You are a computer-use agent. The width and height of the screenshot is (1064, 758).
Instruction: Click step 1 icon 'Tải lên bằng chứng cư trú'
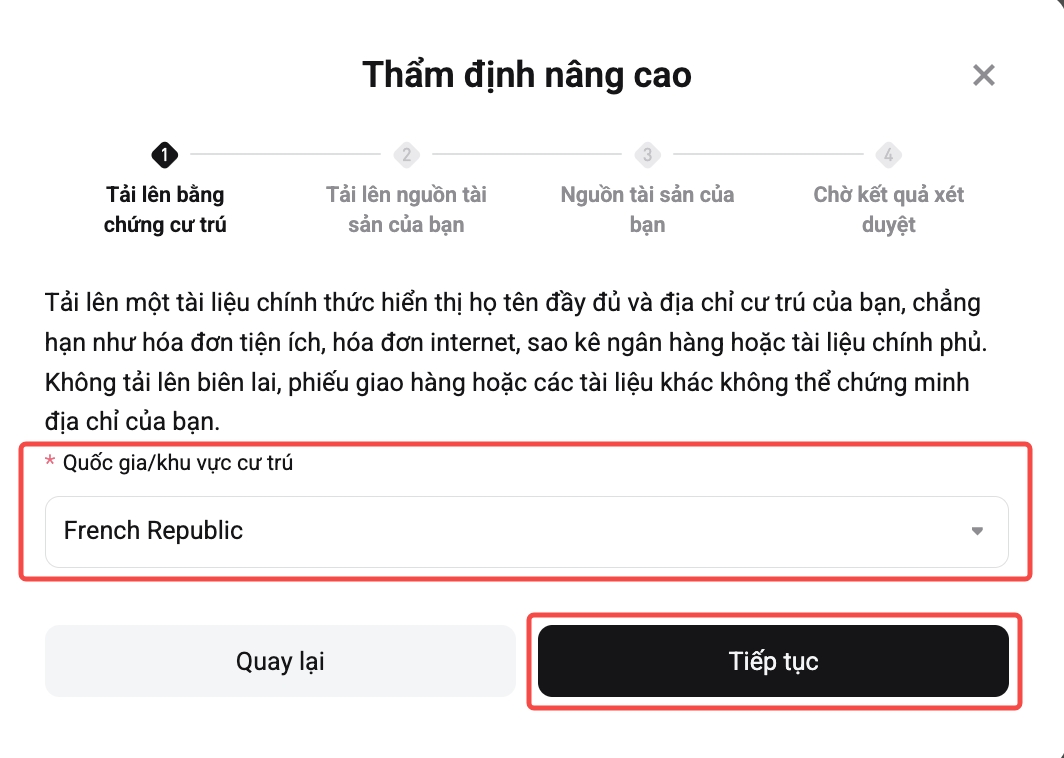coord(164,155)
